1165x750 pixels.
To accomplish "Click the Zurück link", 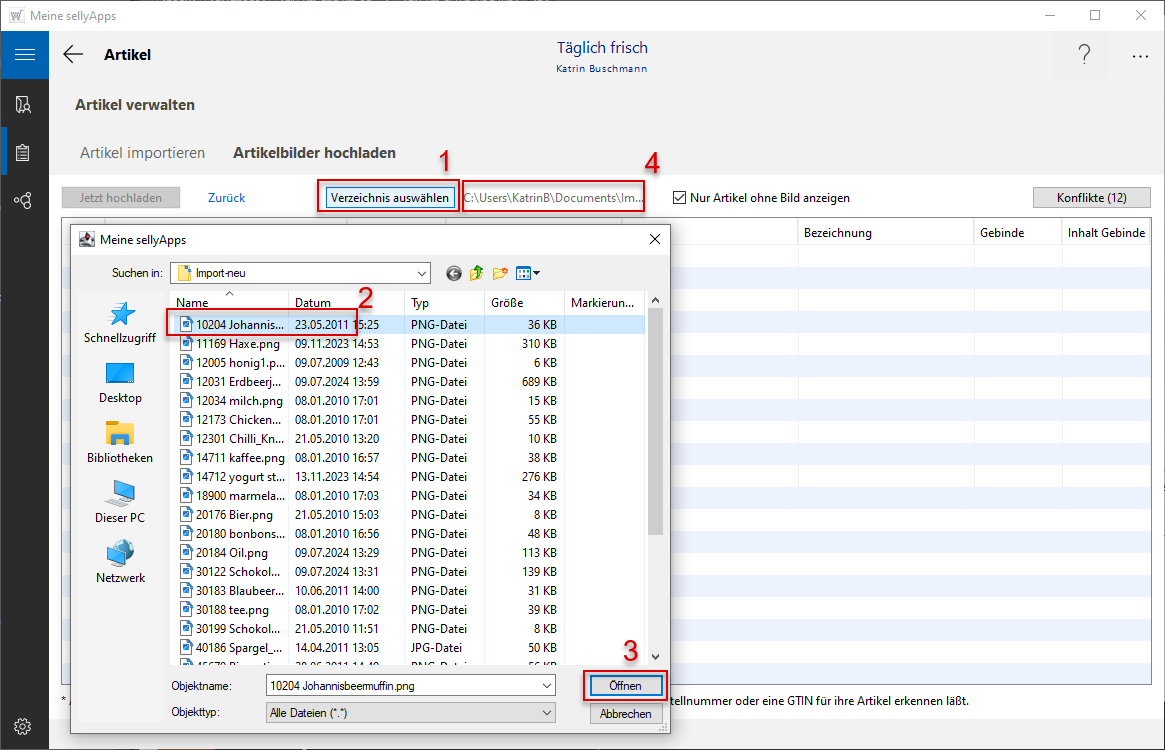I will click(x=226, y=198).
